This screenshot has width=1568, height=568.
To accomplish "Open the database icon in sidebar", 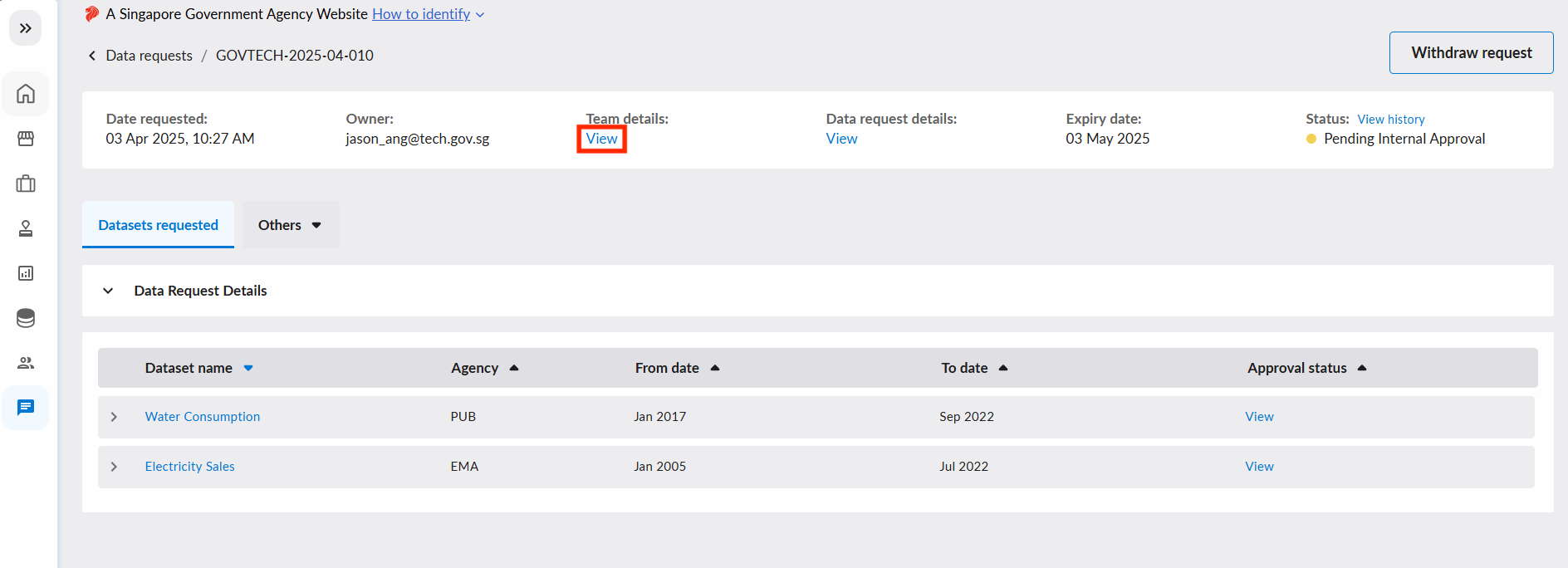I will [26, 318].
